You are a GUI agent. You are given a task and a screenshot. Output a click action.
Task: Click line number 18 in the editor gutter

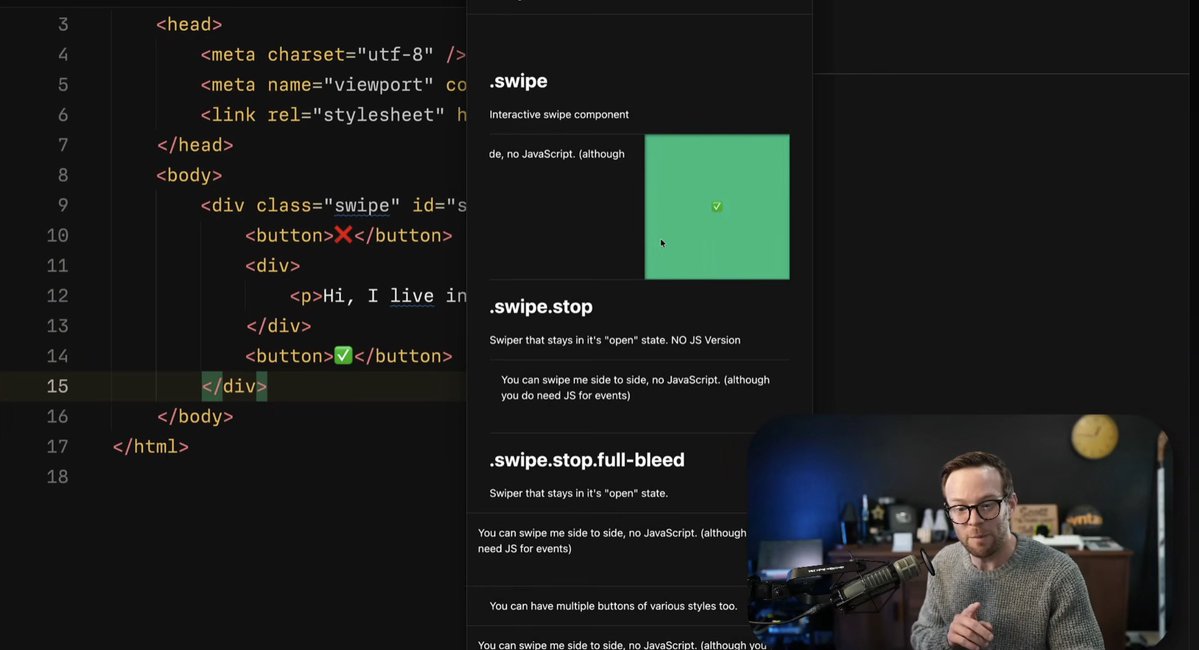click(57, 476)
